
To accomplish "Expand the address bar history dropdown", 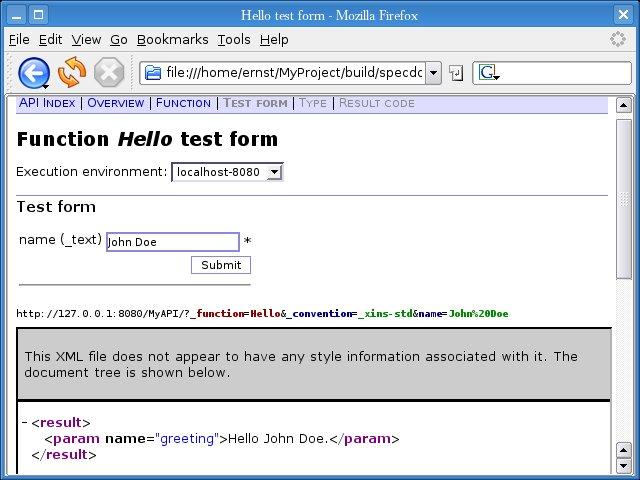I will [433, 73].
